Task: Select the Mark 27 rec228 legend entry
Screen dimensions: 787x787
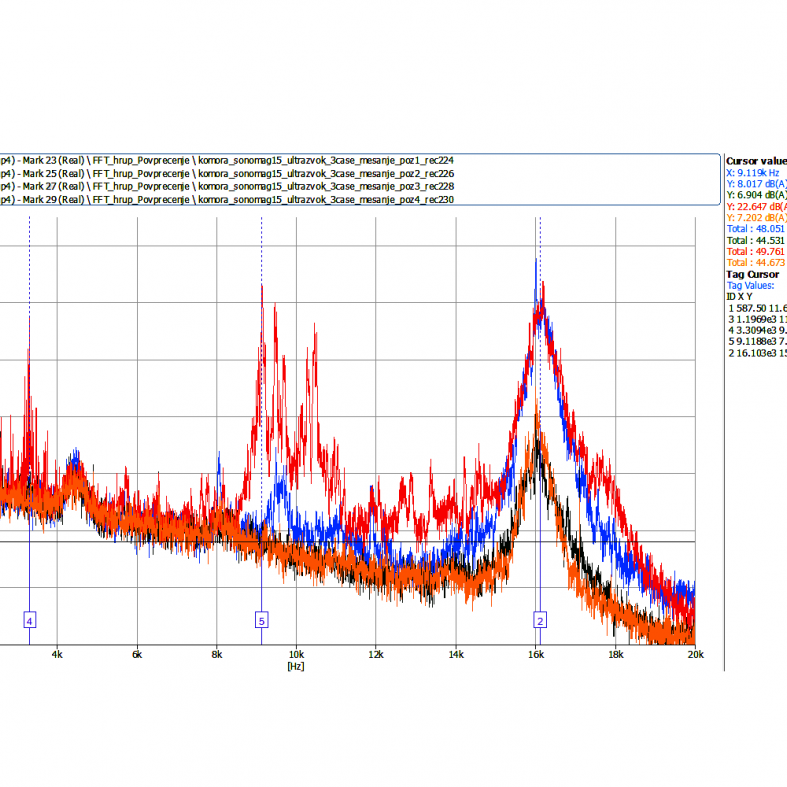Action: pyautogui.click(x=230, y=186)
